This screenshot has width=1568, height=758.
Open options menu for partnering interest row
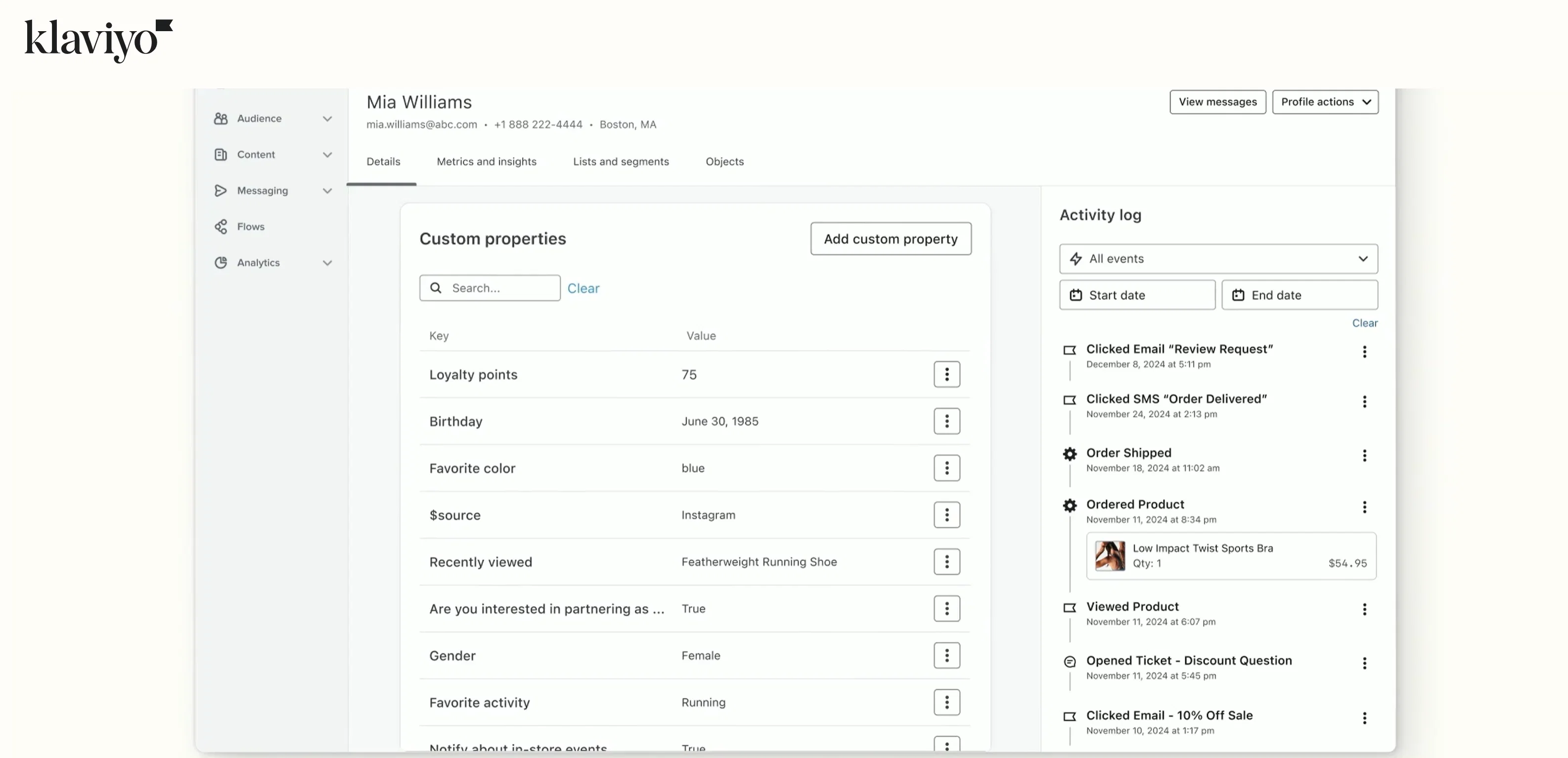click(x=946, y=609)
